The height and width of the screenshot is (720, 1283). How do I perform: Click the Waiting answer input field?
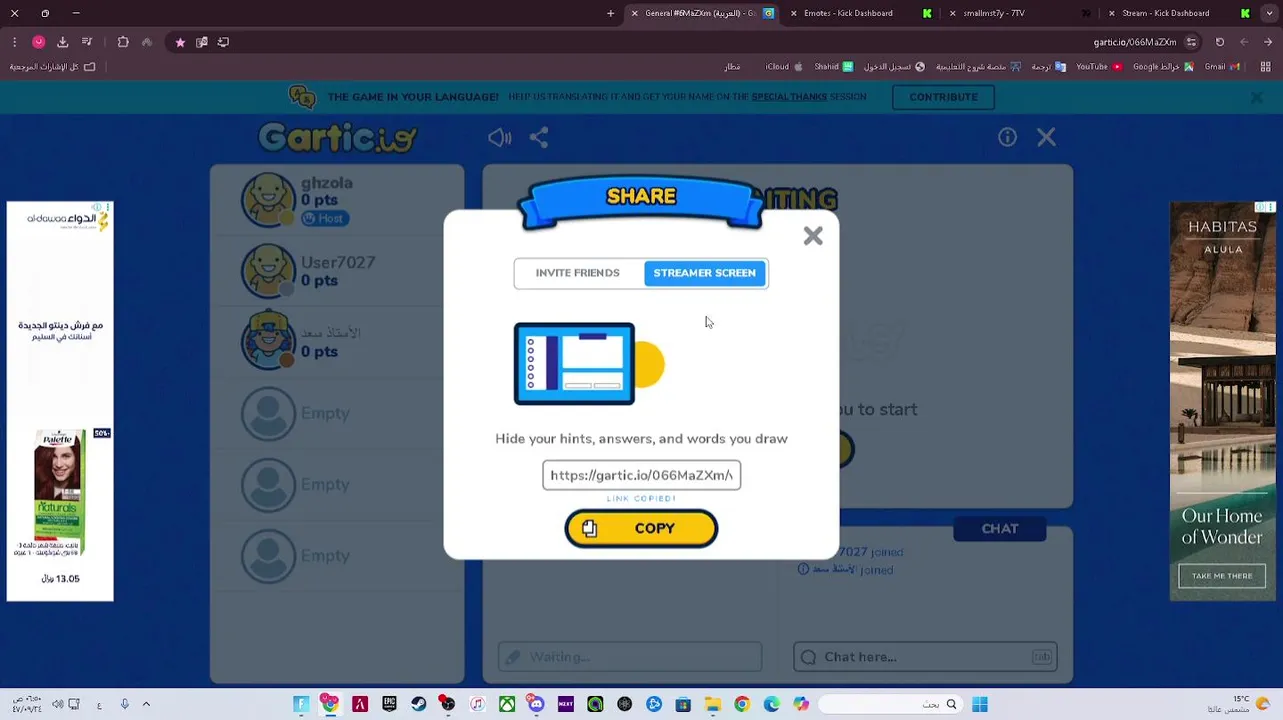630,657
